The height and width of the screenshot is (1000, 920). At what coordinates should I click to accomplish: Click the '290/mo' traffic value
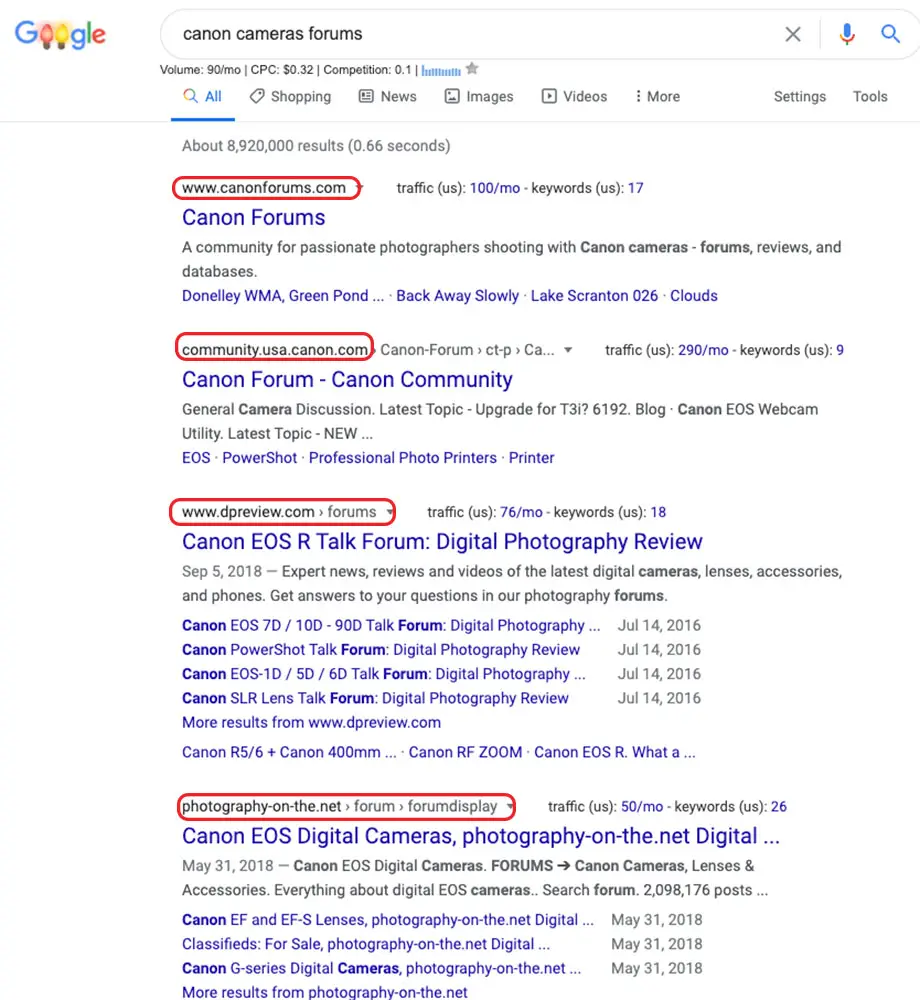click(703, 350)
